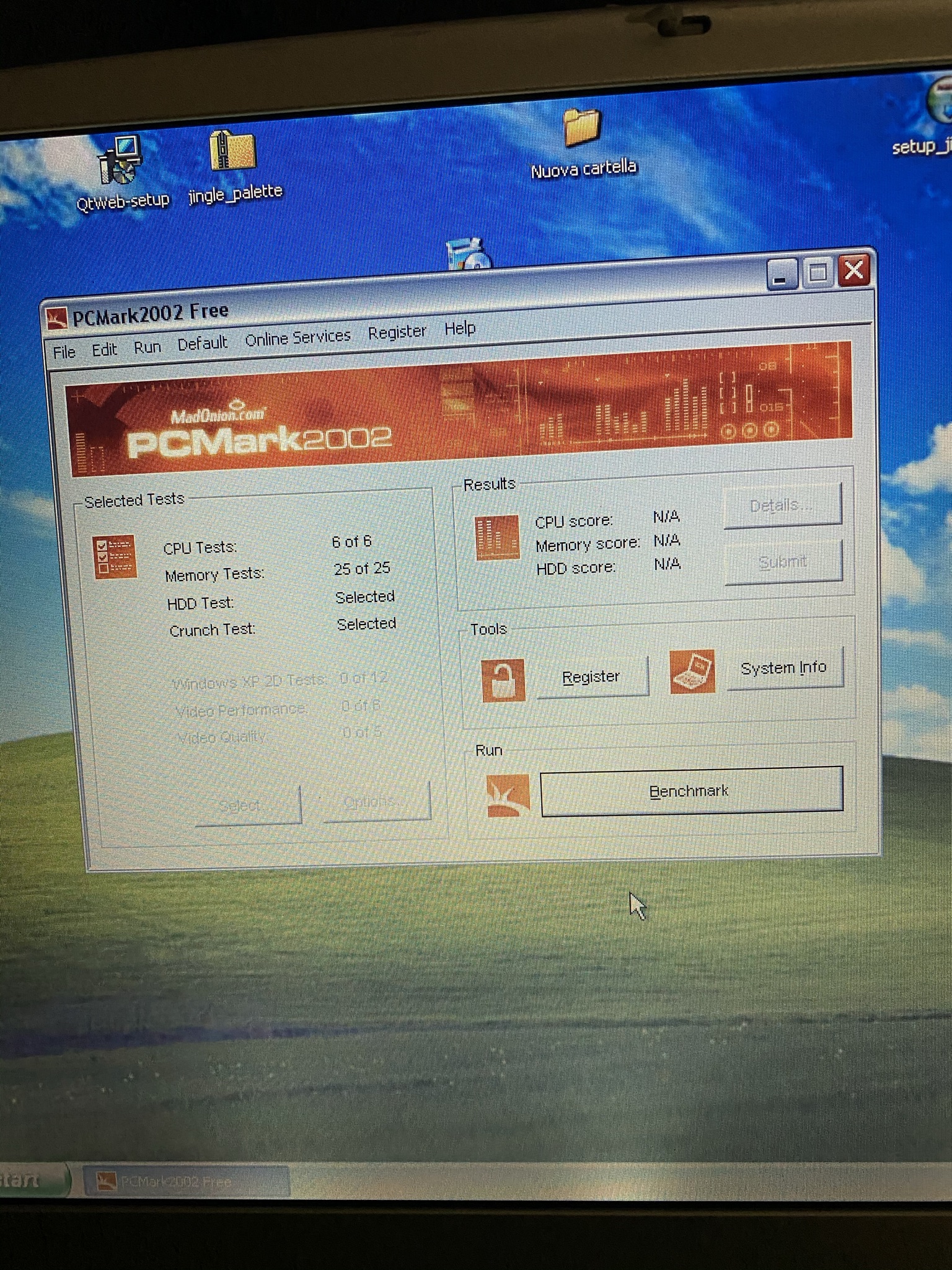Click the '25 of 25' value
Screen dimensions: 952x1270
coord(362,568)
